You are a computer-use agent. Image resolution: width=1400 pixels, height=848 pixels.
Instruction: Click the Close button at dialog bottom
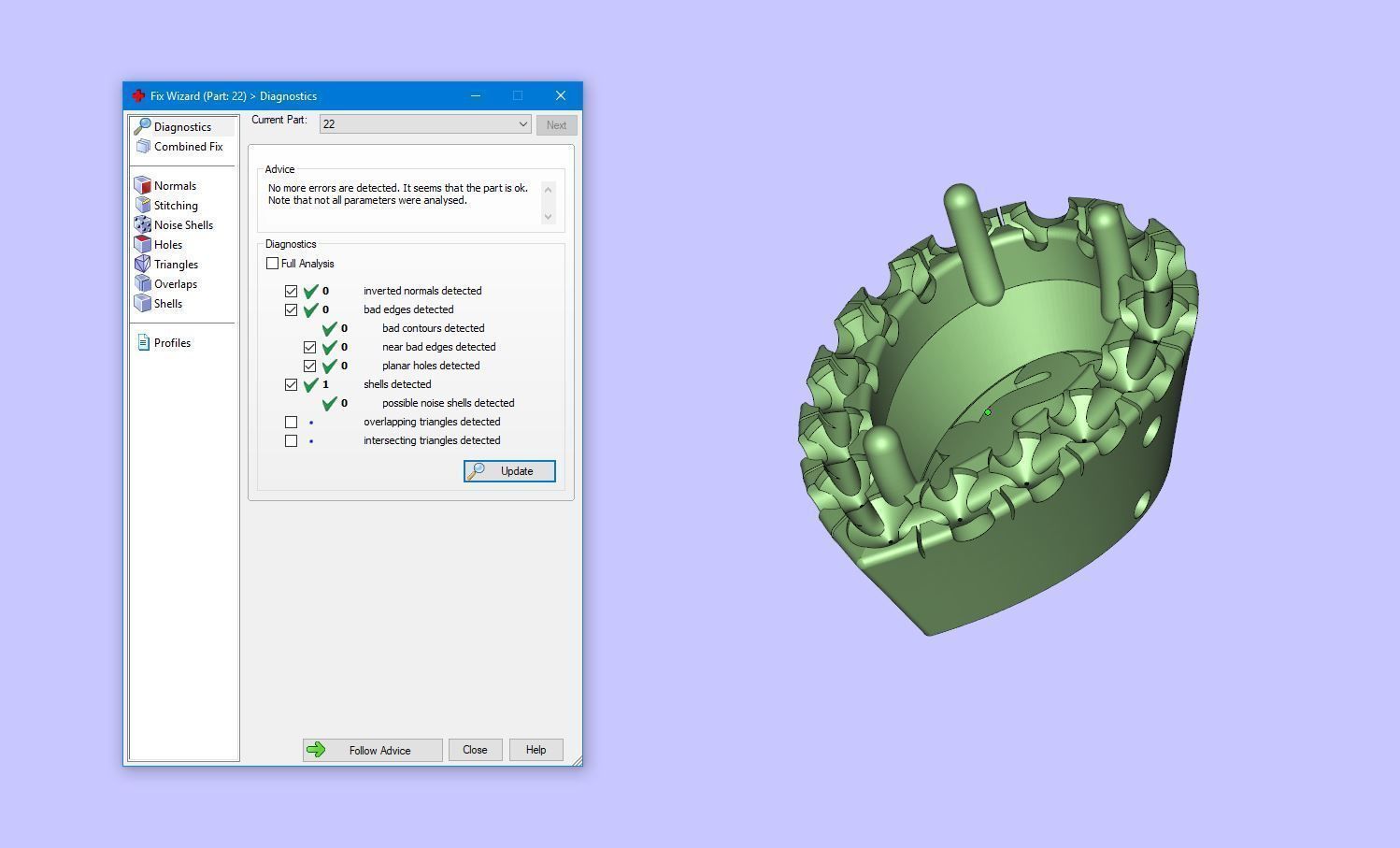click(x=475, y=750)
